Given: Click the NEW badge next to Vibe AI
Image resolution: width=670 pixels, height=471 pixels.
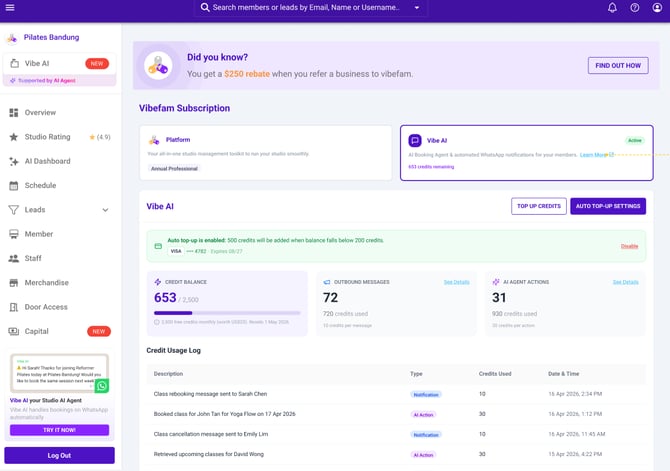Looking at the screenshot, I should point(97,63).
